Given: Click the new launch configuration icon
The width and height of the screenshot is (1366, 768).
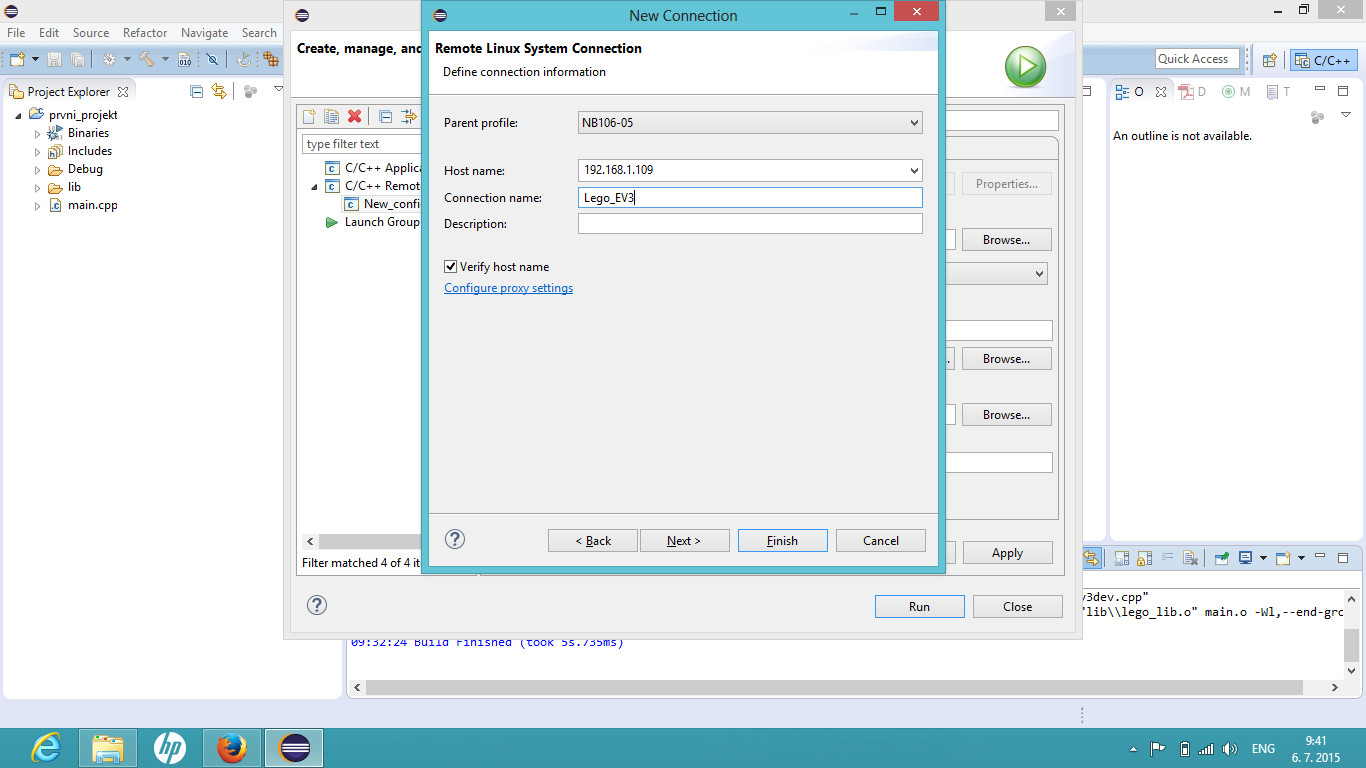Looking at the screenshot, I should pos(310,117).
